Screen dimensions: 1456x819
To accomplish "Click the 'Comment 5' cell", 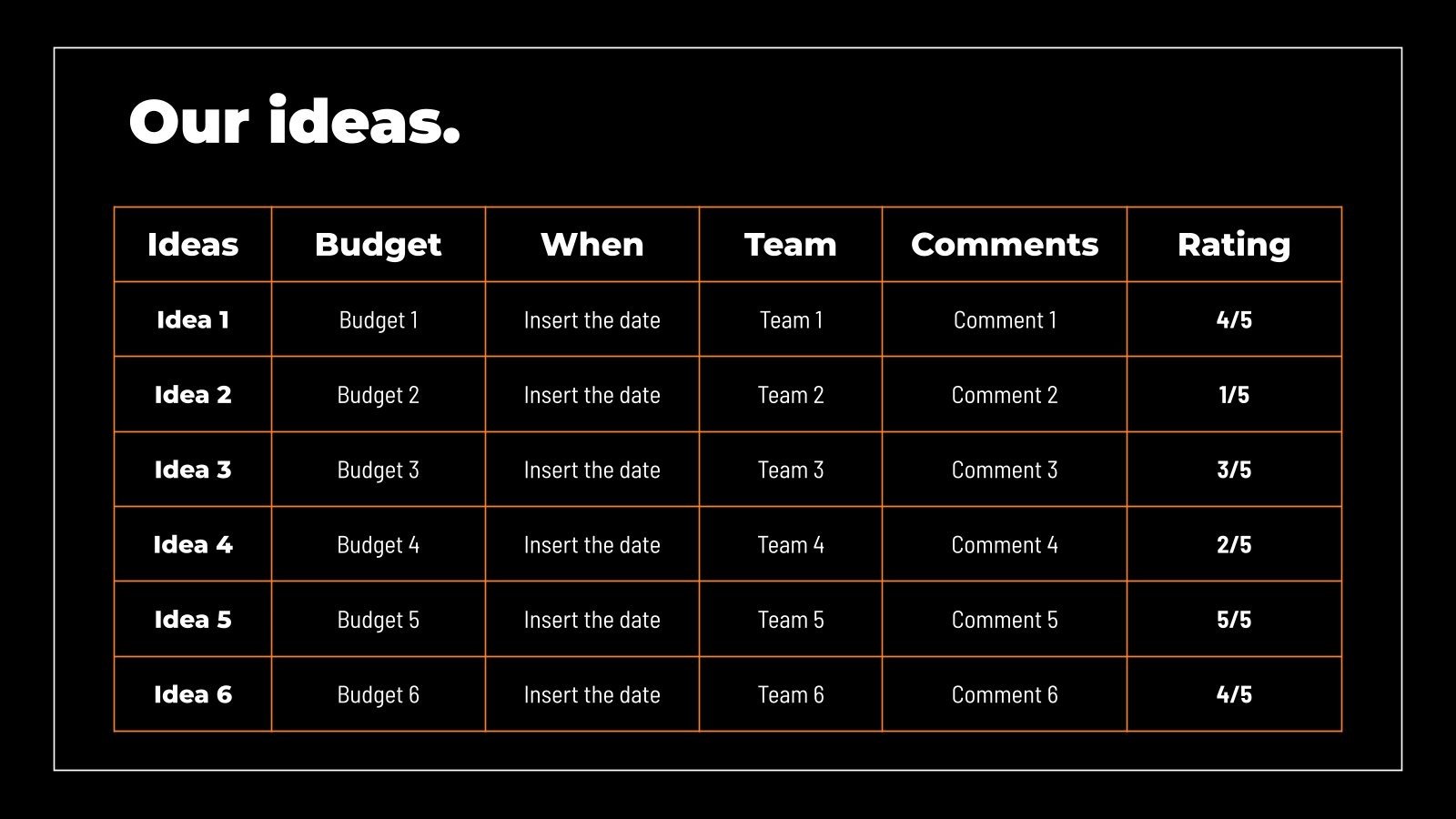I will coord(1004,620).
